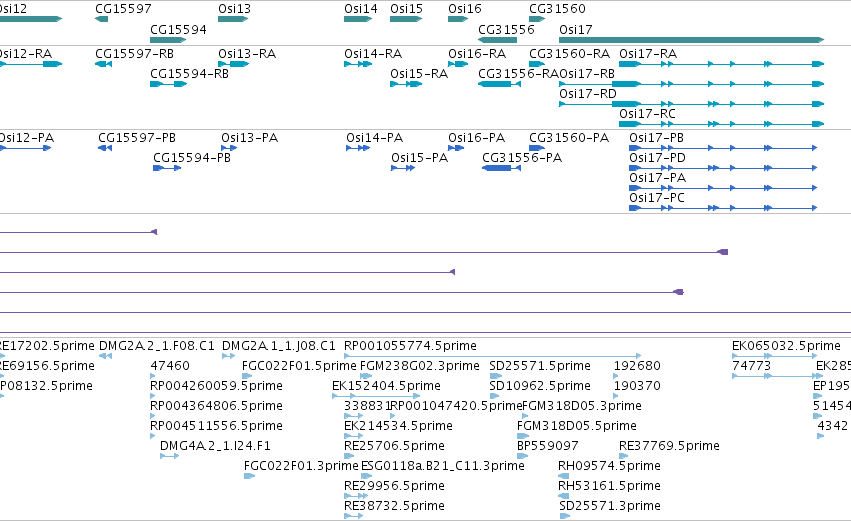Select protein Osi14-PA label
The height and width of the screenshot is (521, 851).
click(374, 138)
